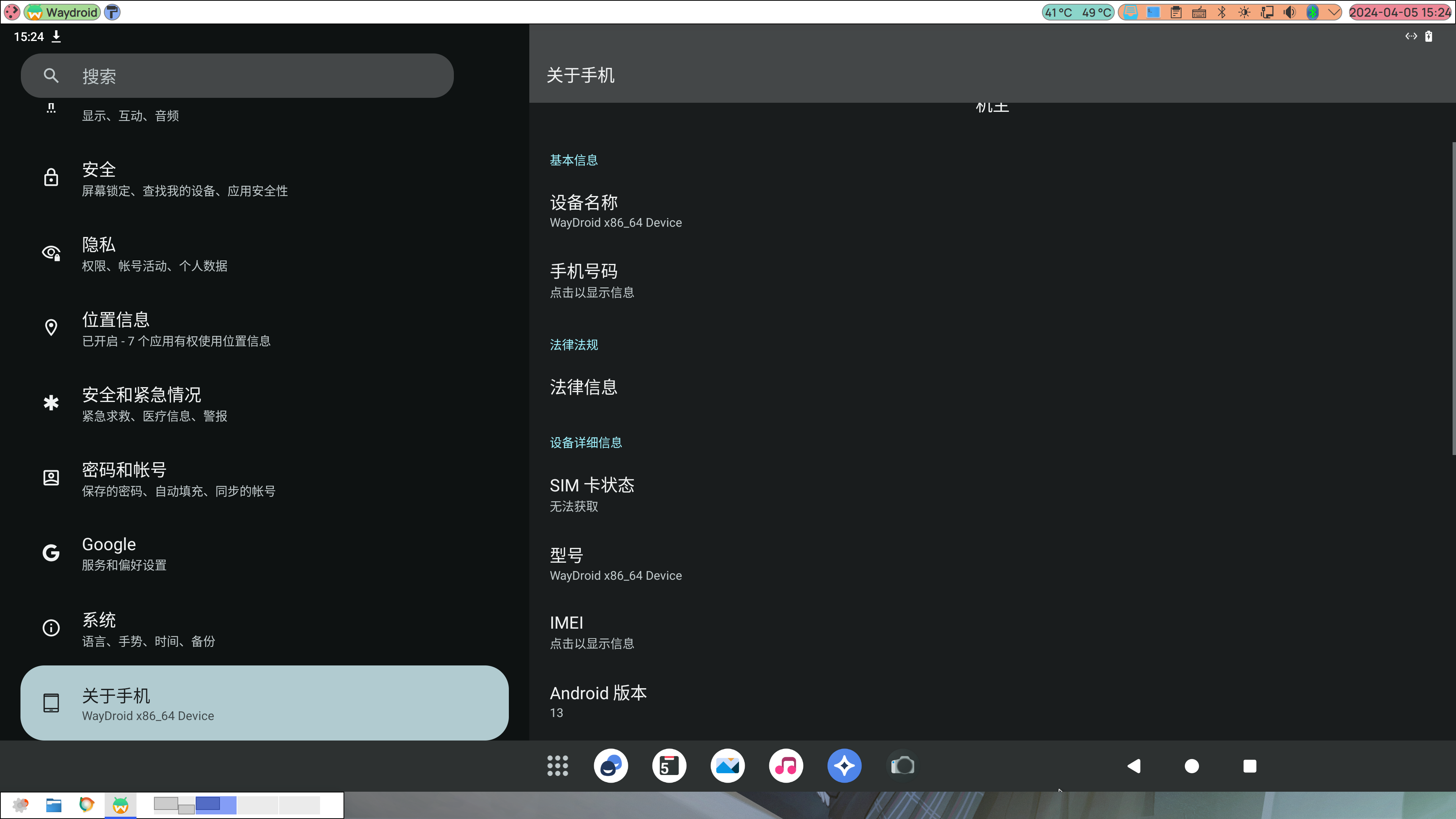Open the terminal applet in the system tray
The height and width of the screenshot is (819, 1456).
pos(1153,12)
